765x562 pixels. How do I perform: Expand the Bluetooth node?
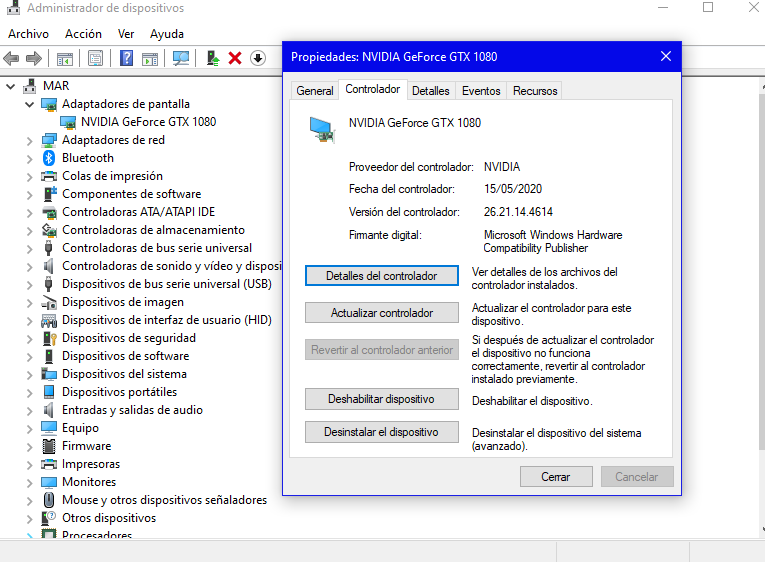30,159
